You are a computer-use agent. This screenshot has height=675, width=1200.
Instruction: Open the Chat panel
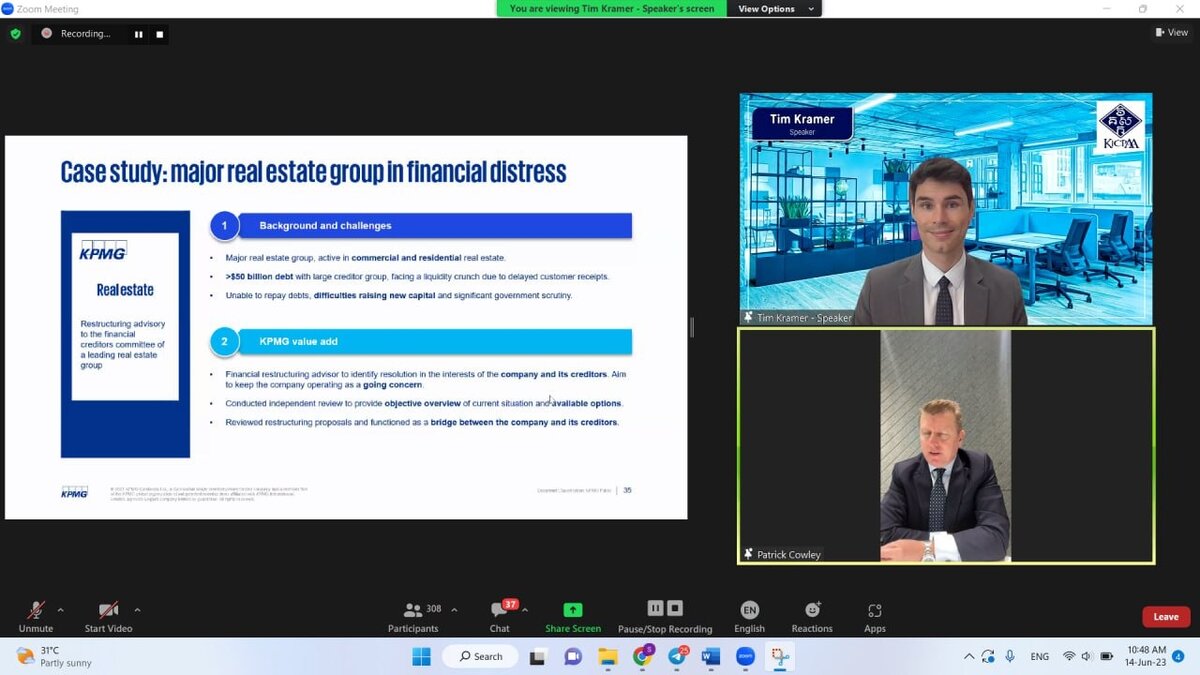[x=499, y=617]
